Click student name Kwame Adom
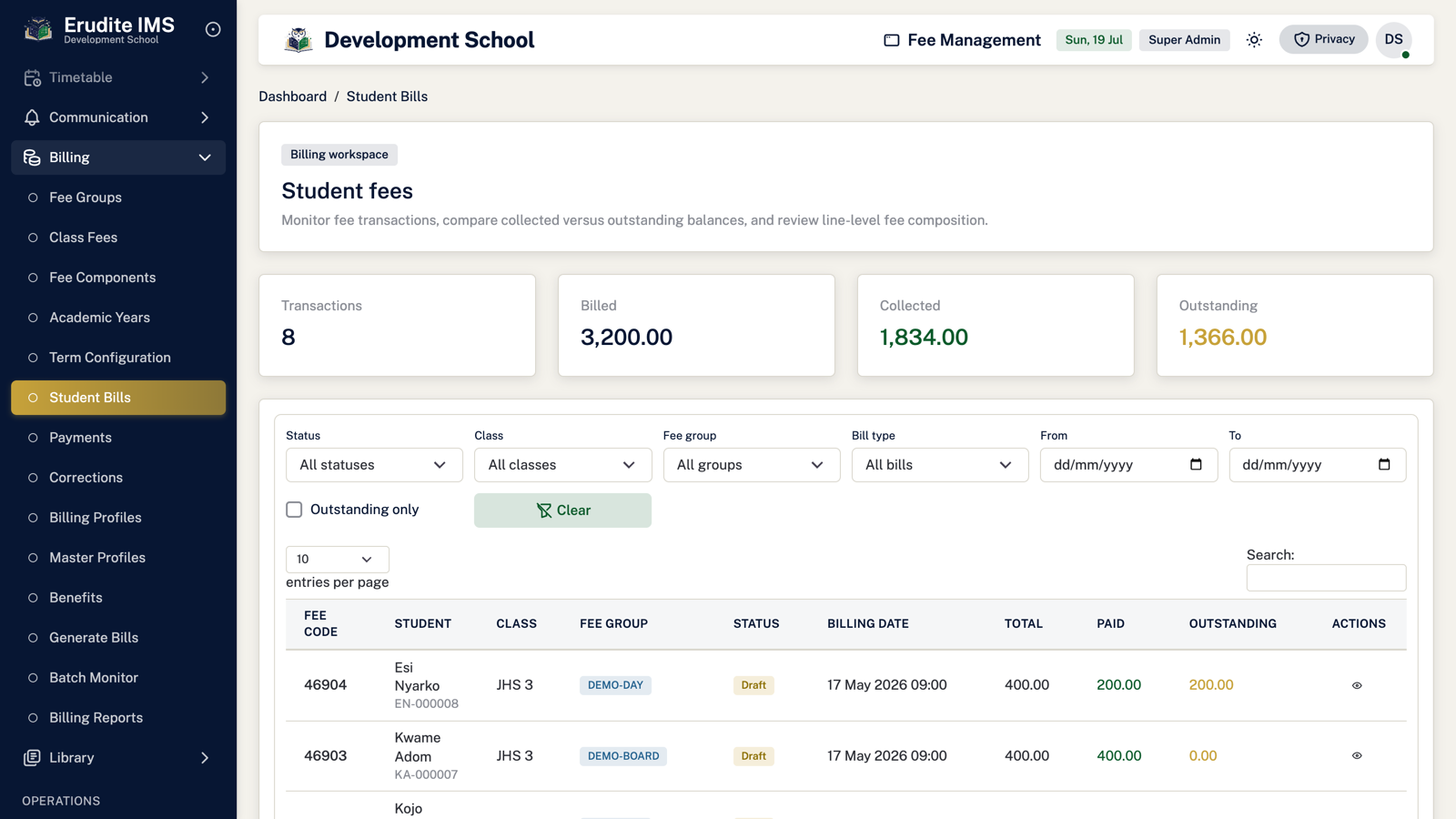 click(x=417, y=747)
